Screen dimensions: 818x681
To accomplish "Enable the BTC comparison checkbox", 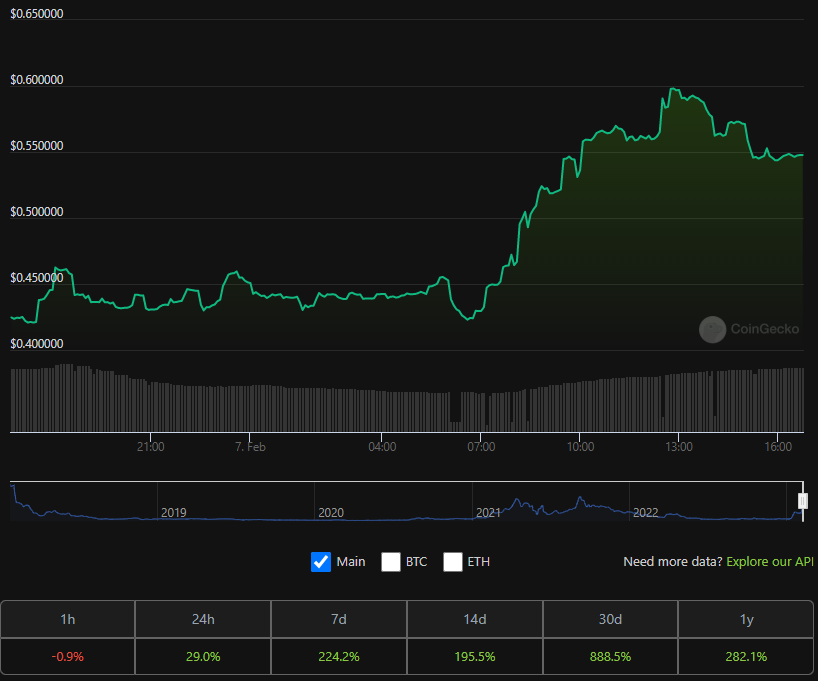I will (x=391, y=562).
